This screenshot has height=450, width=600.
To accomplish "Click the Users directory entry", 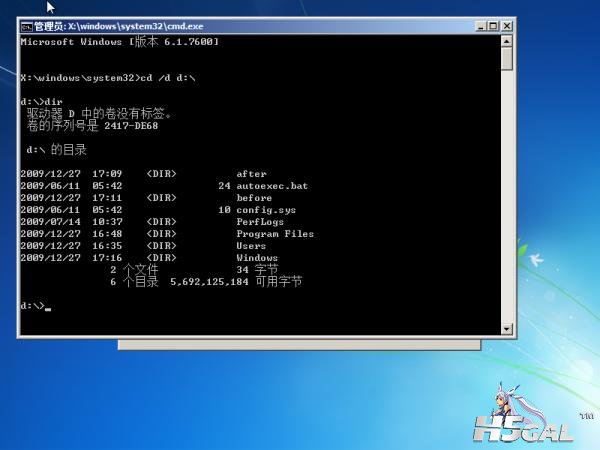I will (251, 246).
